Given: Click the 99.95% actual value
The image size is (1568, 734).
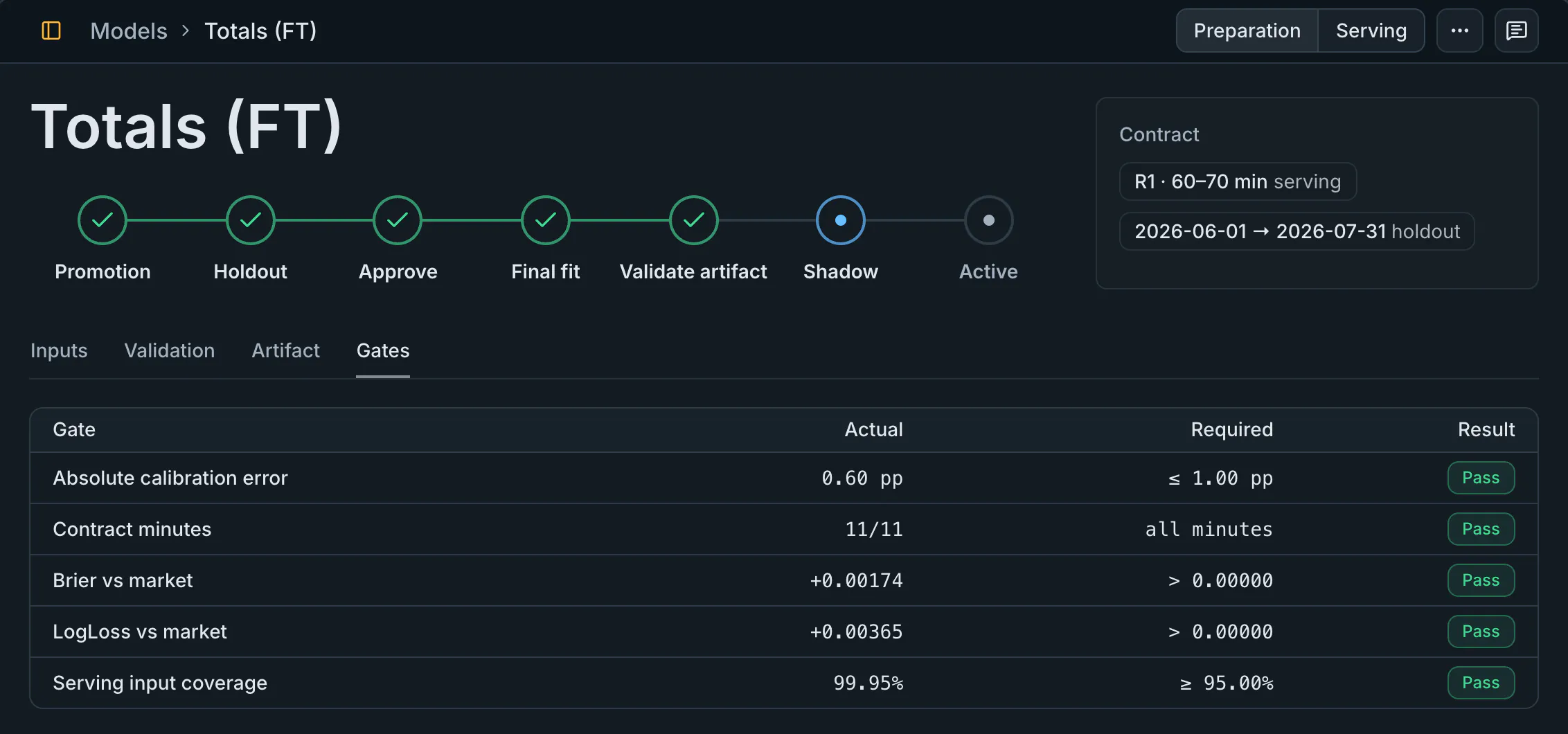Looking at the screenshot, I should [868, 683].
